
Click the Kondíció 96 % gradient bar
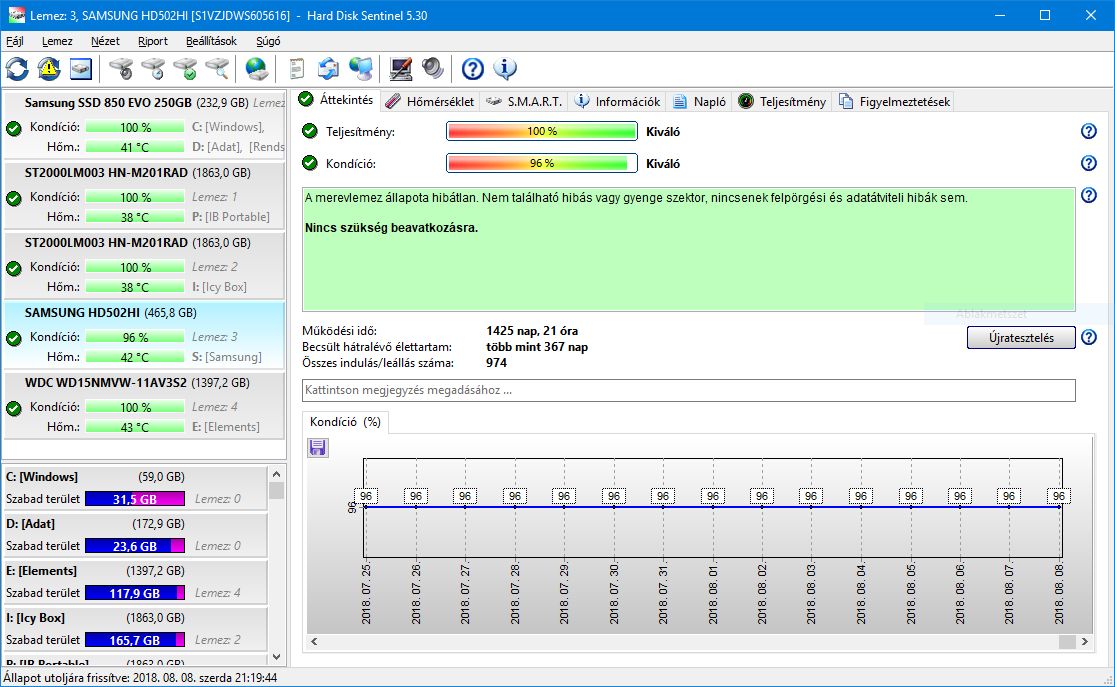click(542, 163)
